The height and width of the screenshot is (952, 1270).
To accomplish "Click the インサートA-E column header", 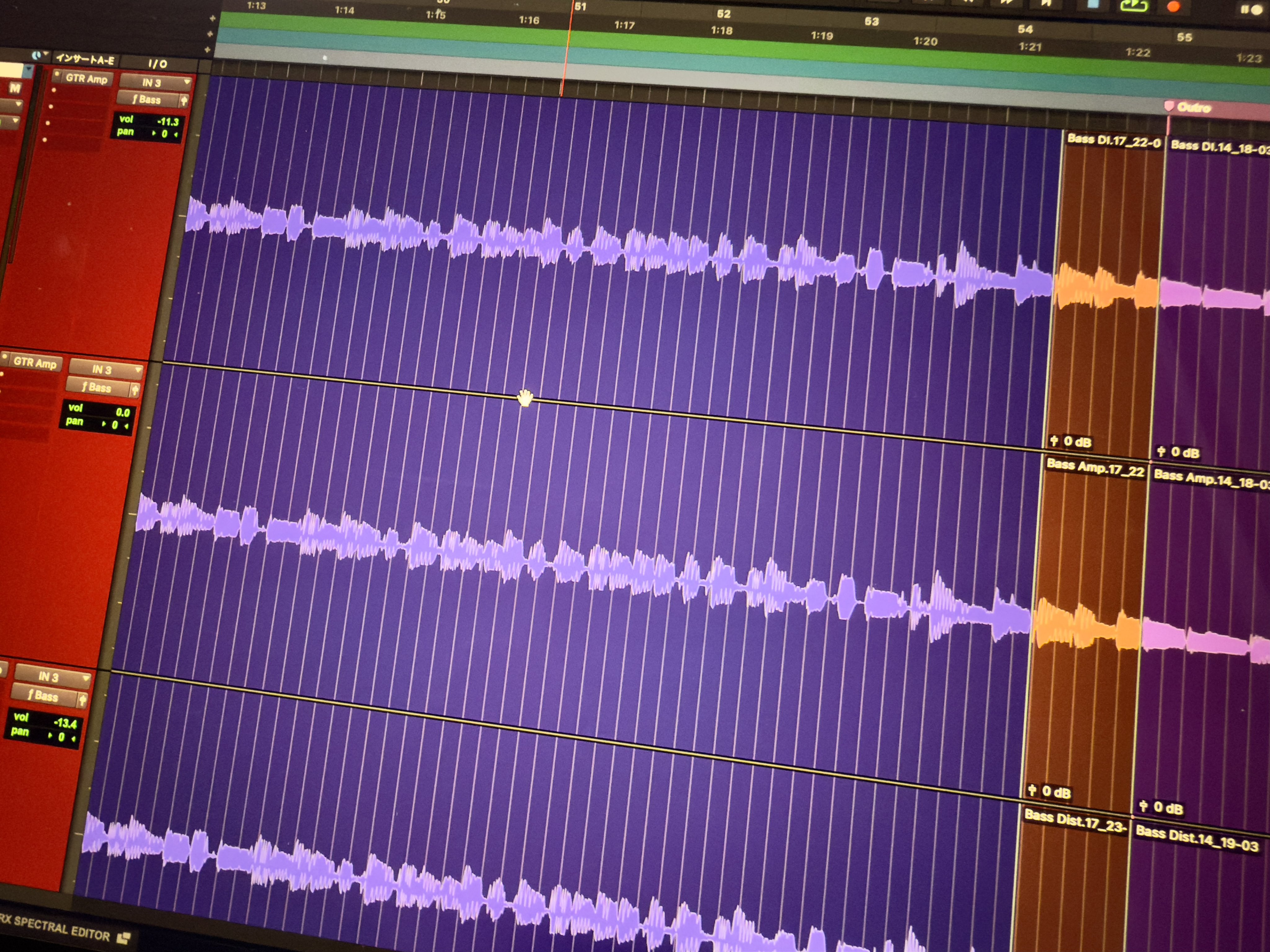I will (x=86, y=59).
